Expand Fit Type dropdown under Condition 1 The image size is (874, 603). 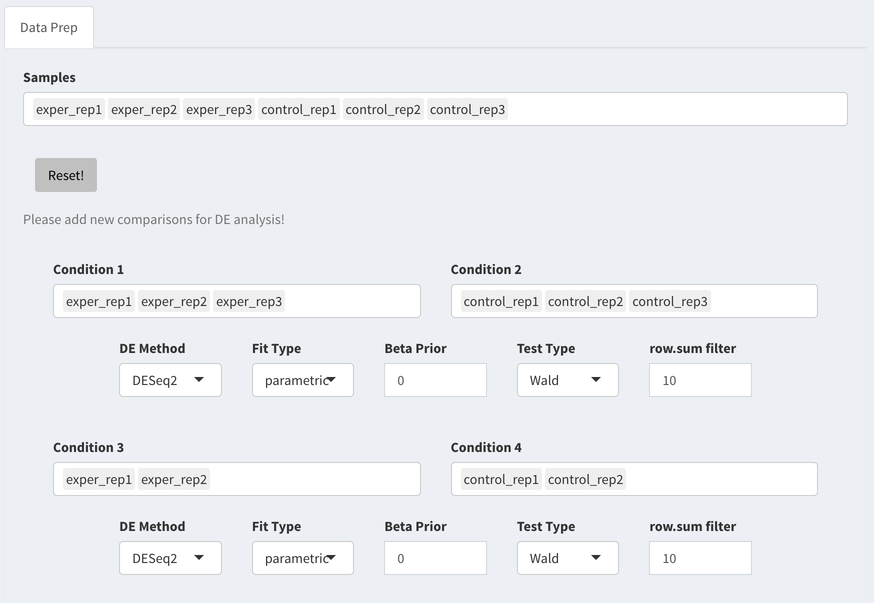tap(303, 380)
